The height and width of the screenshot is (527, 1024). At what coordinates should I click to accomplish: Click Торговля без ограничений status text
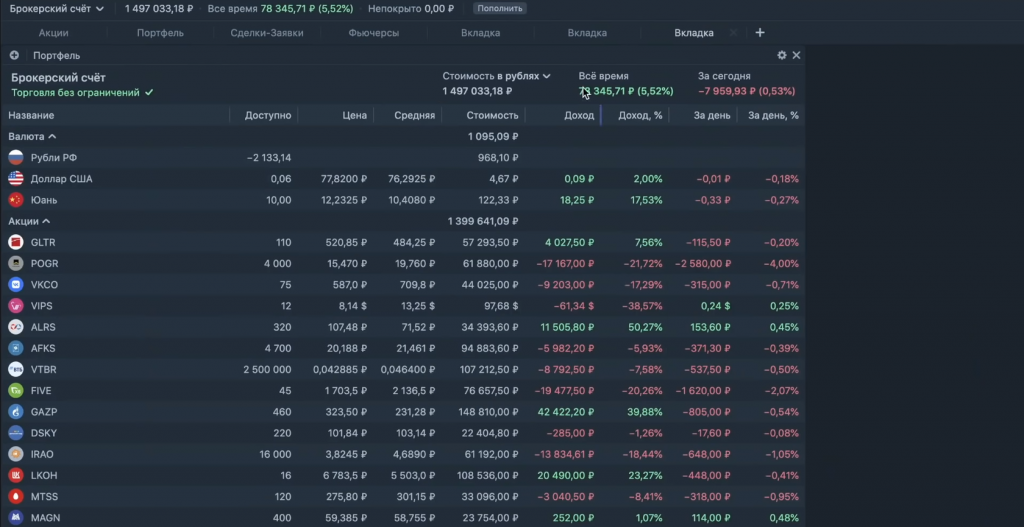tap(75, 93)
